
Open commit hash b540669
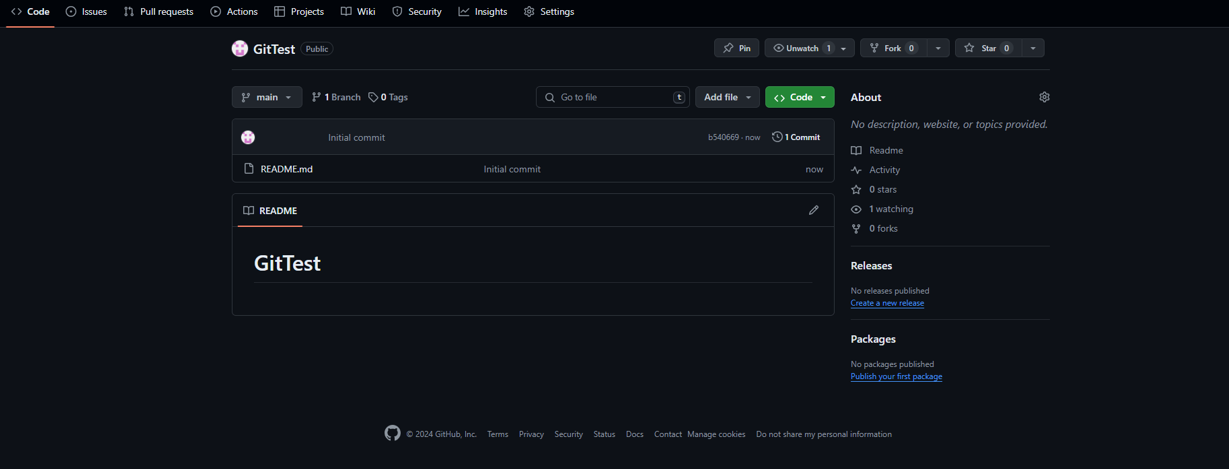click(723, 137)
